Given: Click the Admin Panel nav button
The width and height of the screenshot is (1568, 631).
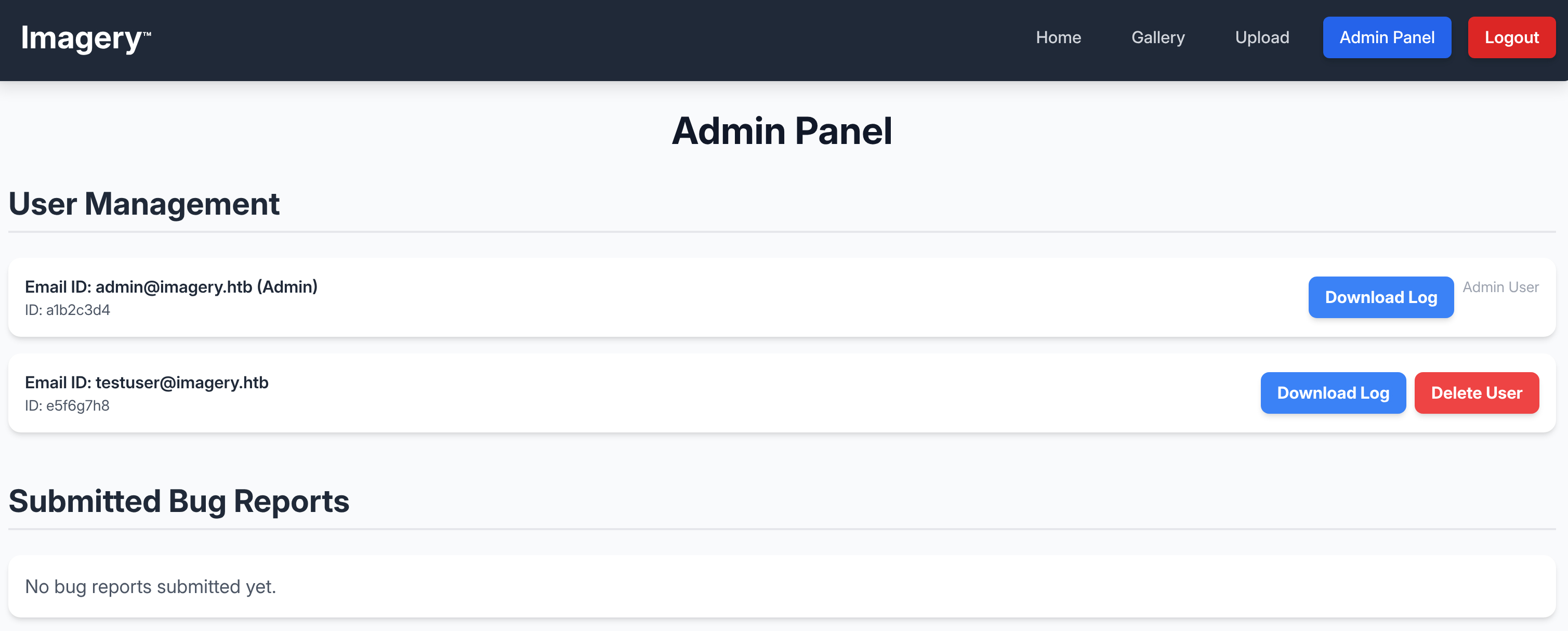Looking at the screenshot, I should pyautogui.click(x=1387, y=38).
